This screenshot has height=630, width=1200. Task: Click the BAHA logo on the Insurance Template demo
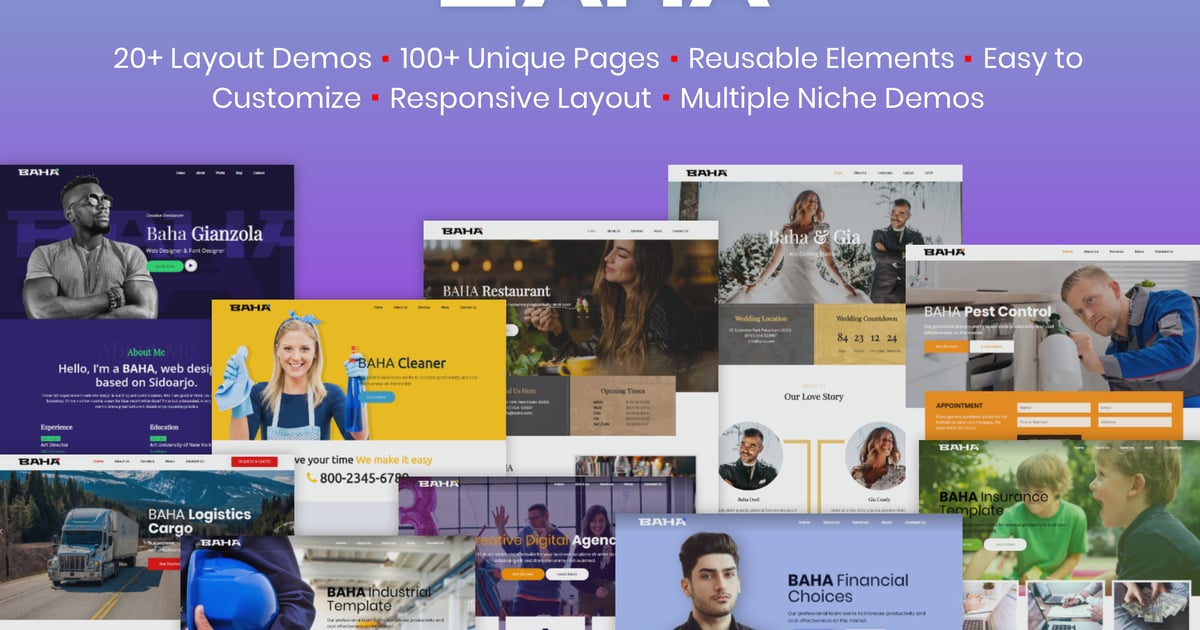[x=957, y=447]
